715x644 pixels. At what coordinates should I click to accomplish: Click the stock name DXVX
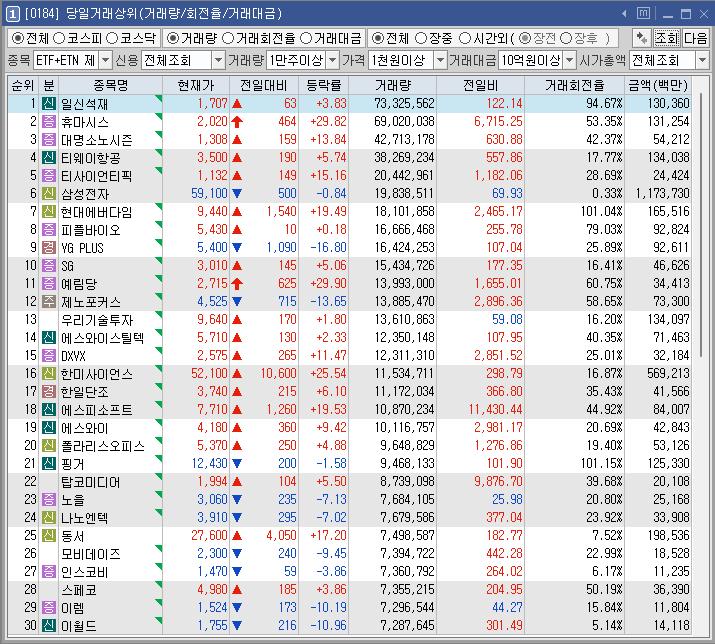[73, 356]
